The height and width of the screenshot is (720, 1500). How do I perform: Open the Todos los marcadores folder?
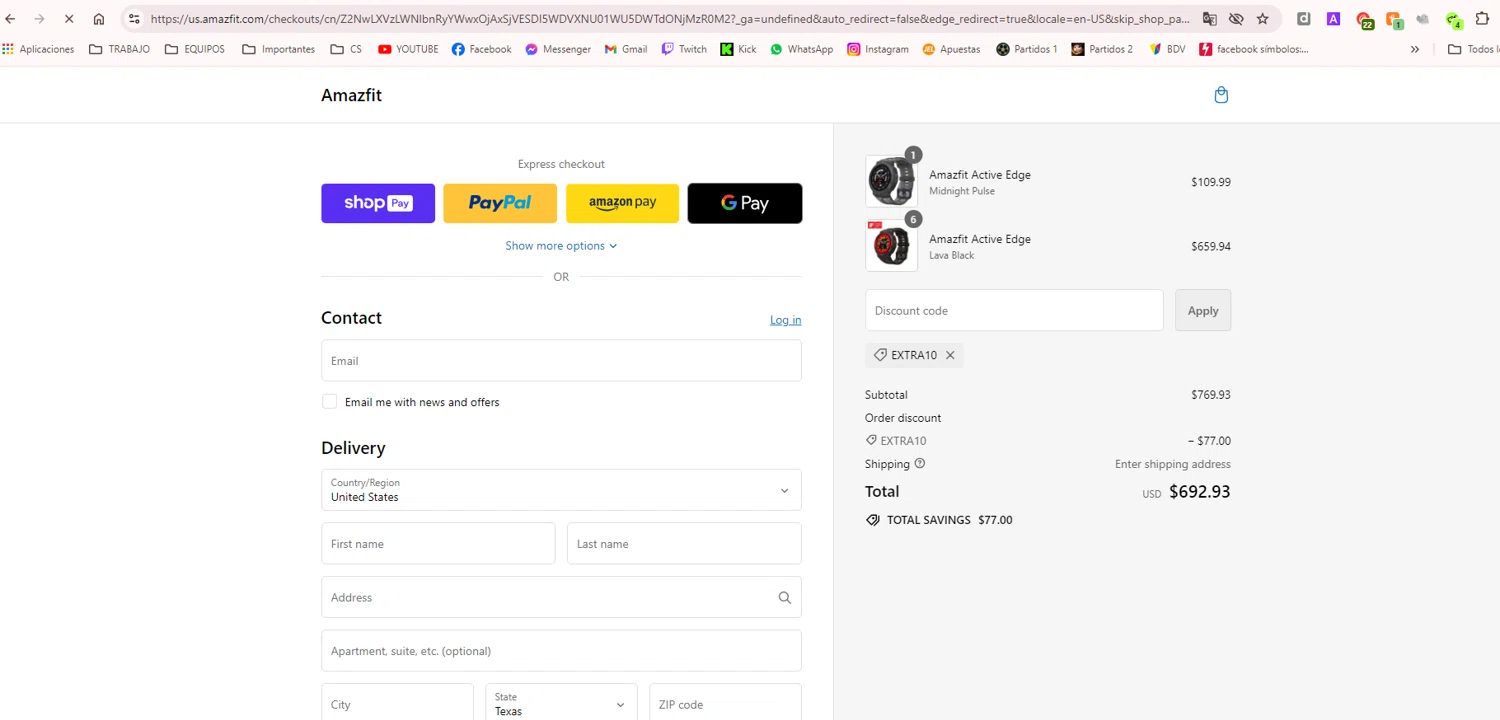click(1473, 49)
